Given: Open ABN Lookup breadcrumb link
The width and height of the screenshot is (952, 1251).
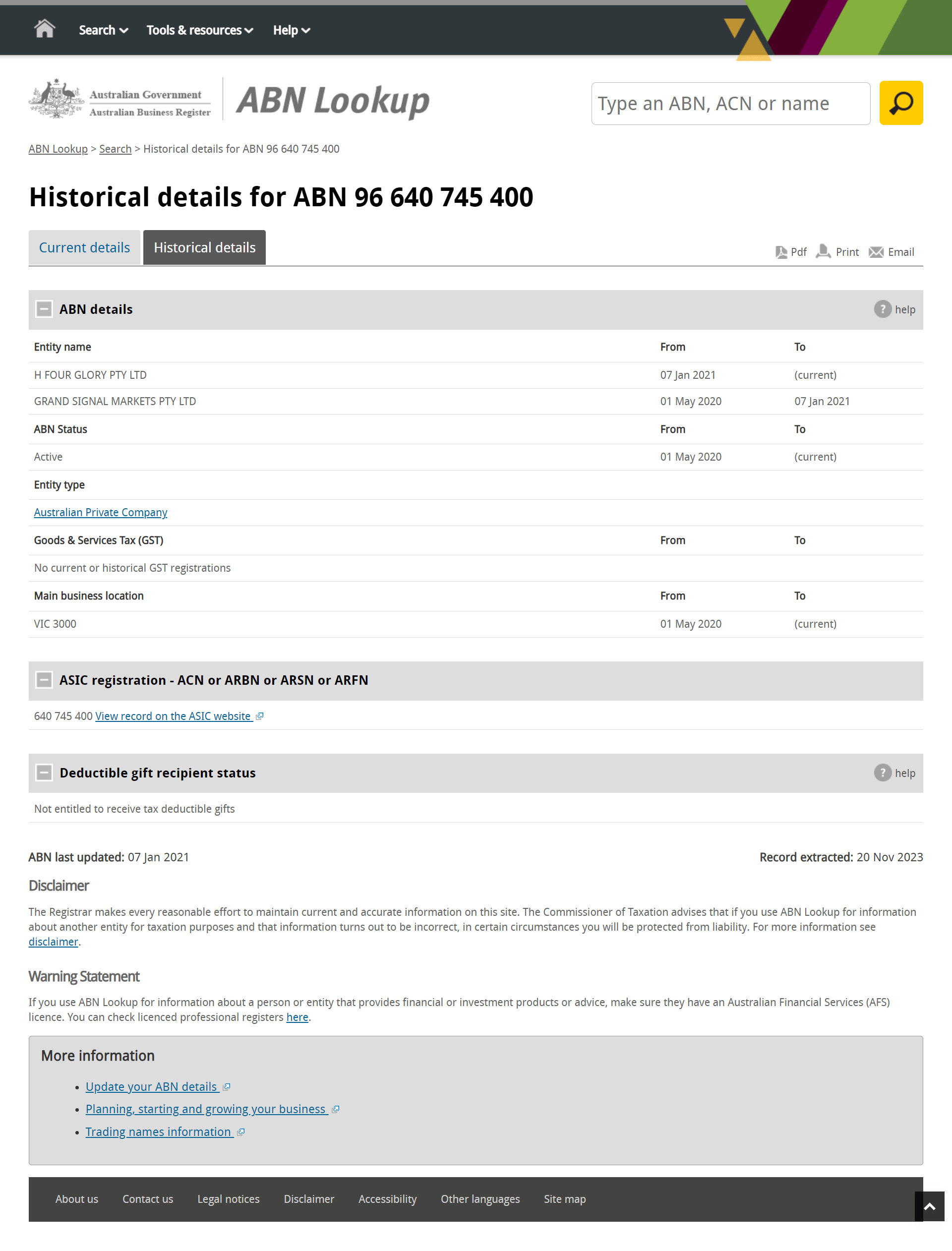Looking at the screenshot, I should click(x=58, y=149).
